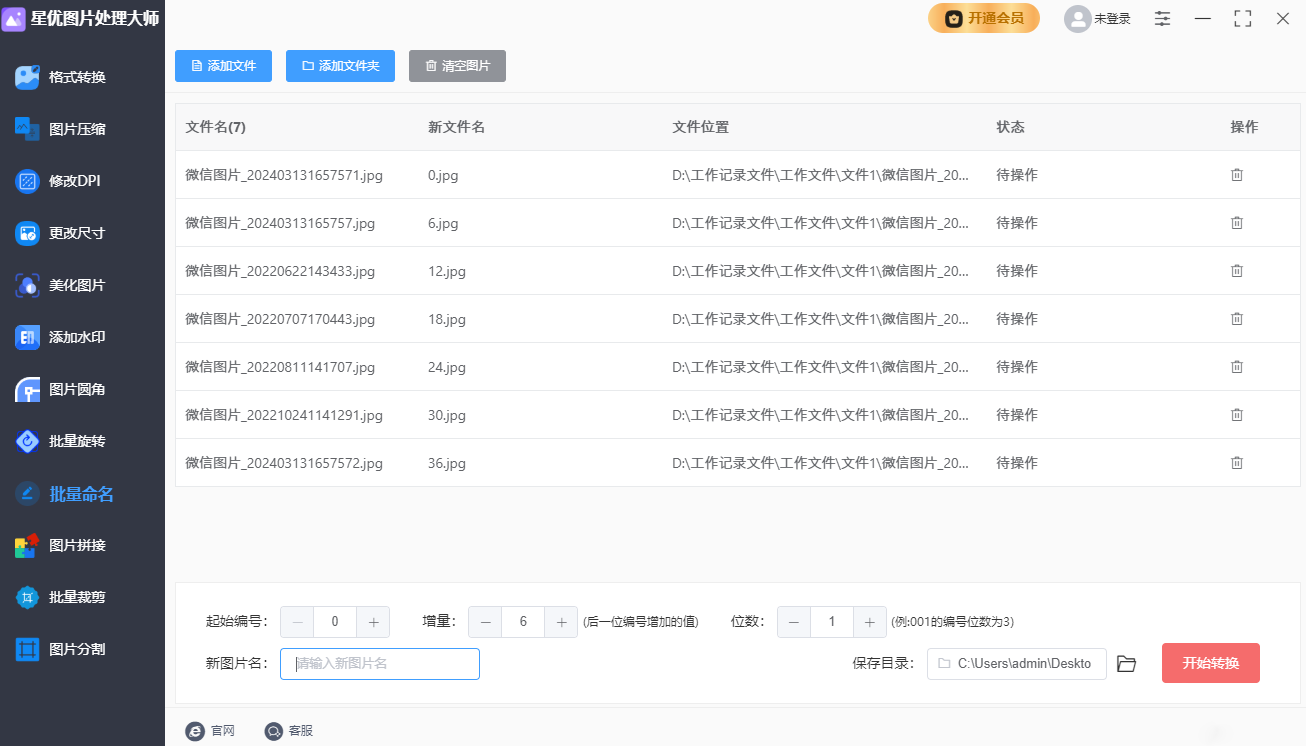Delete the row for 18.jpg
The height and width of the screenshot is (746, 1306).
[1237, 319]
